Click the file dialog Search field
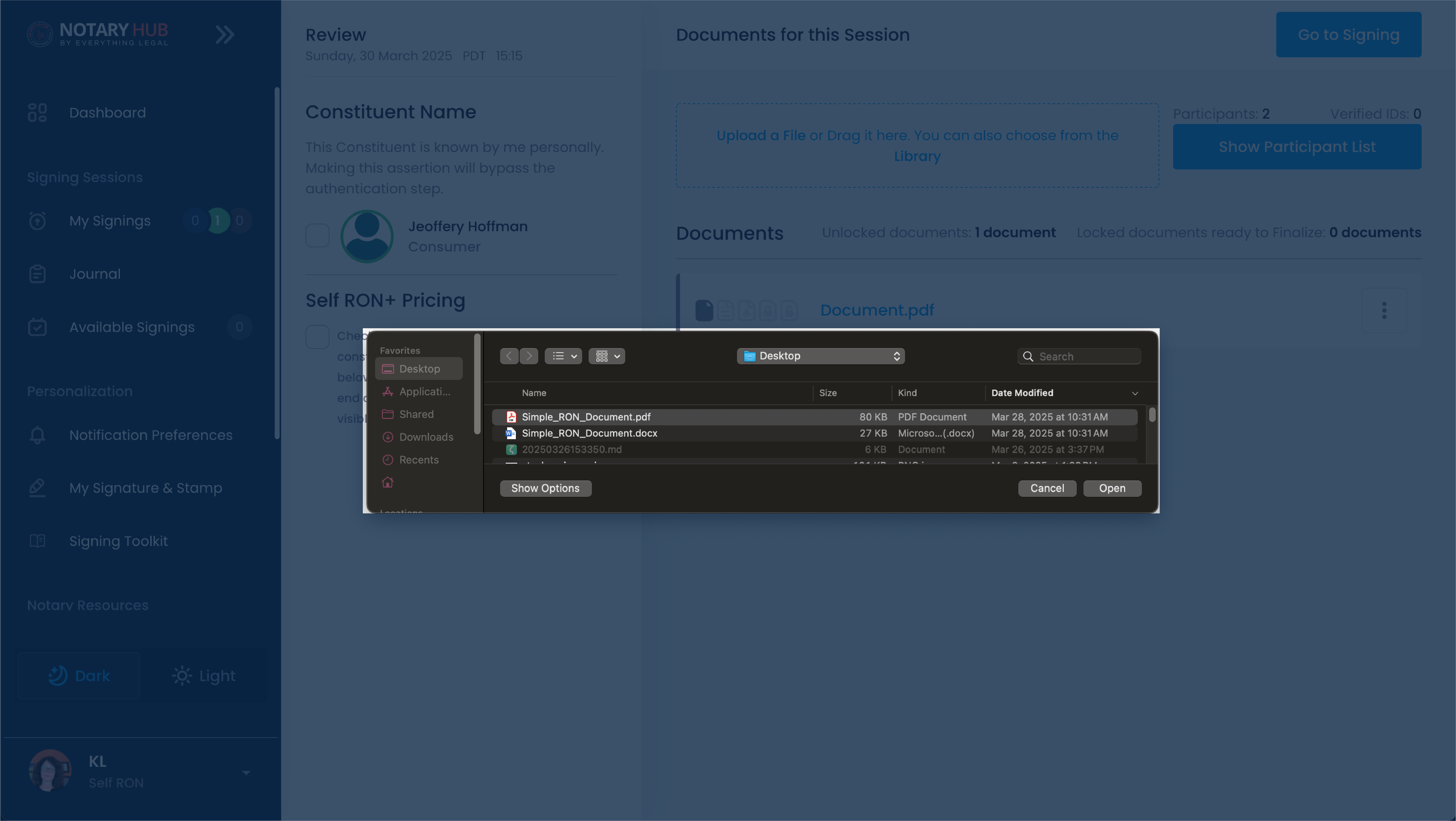The height and width of the screenshot is (821, 1456). (x=1079, y=357)
